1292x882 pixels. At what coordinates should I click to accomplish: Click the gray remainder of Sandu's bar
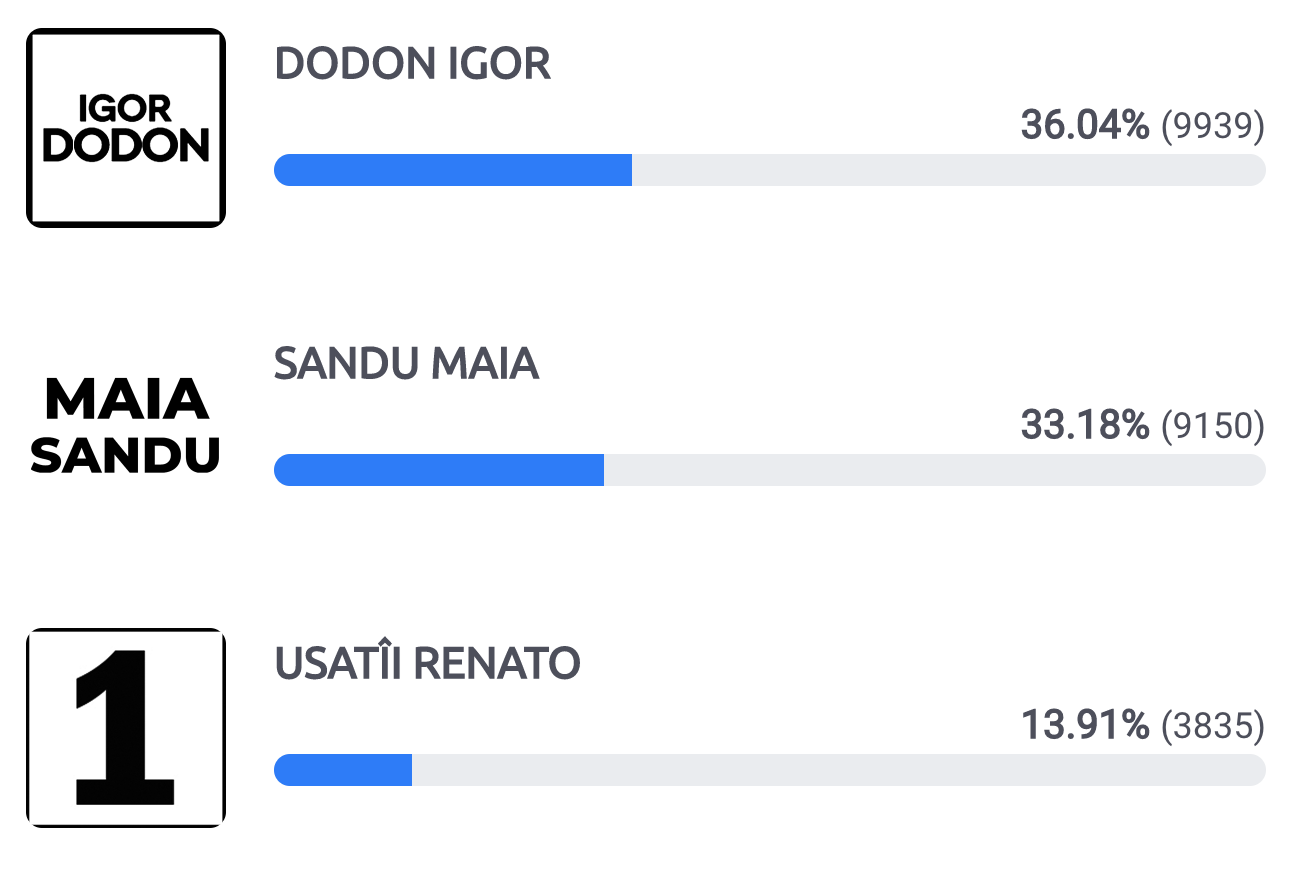click(x=935, y=470)
